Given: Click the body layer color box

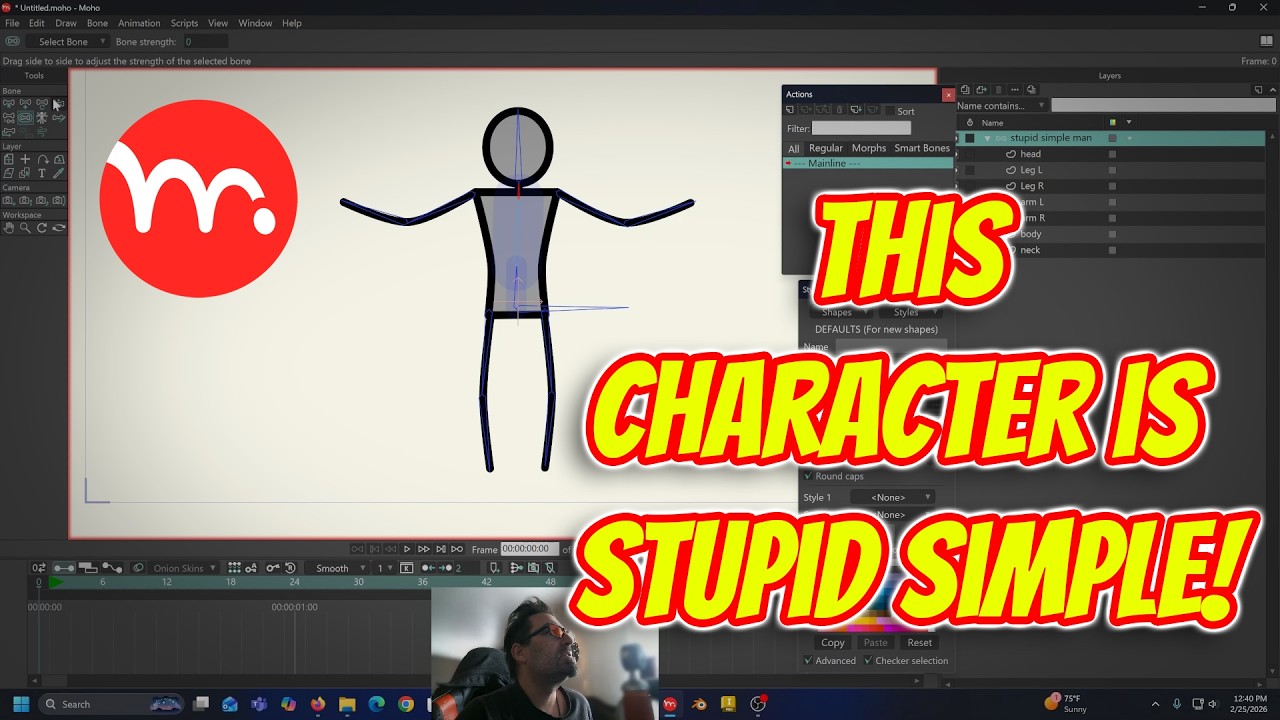Looking at the screenshot, I should 1112,234.
